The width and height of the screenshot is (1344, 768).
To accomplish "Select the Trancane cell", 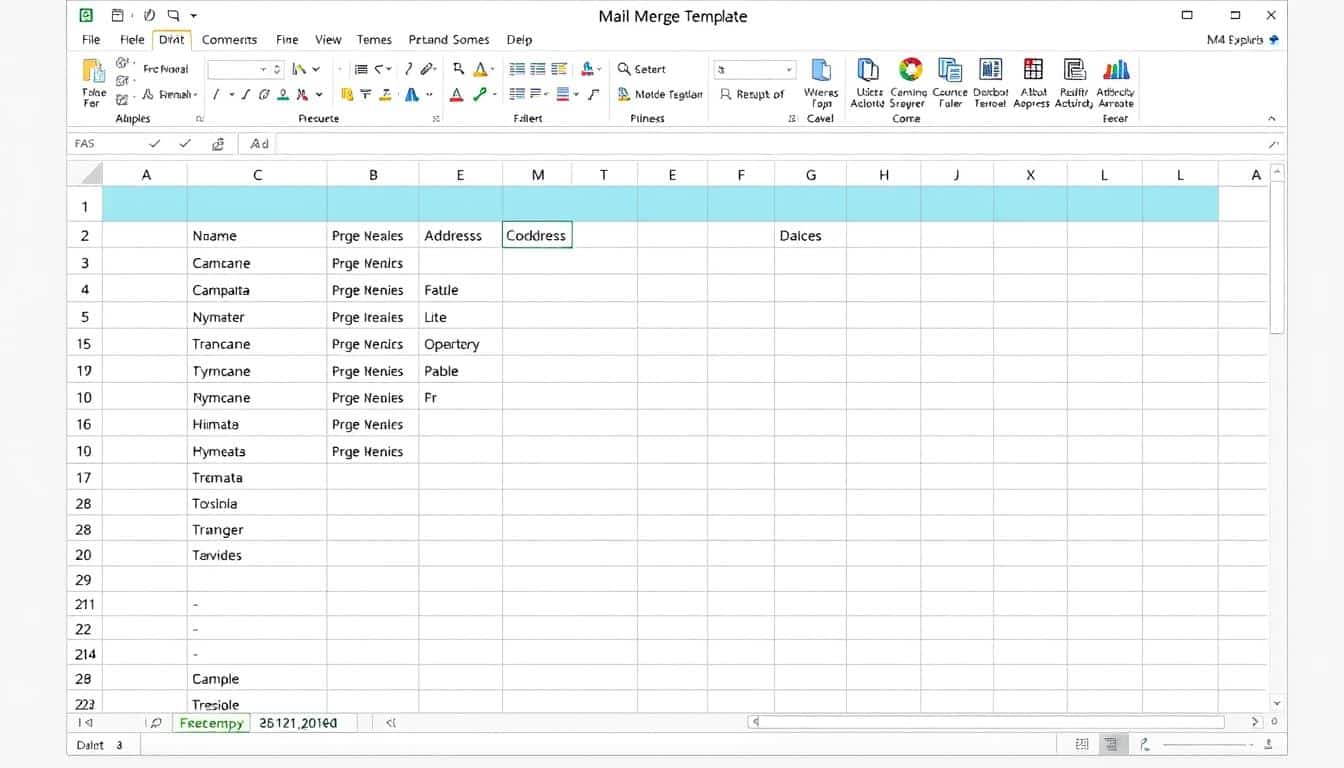I will tap(257, 344).
